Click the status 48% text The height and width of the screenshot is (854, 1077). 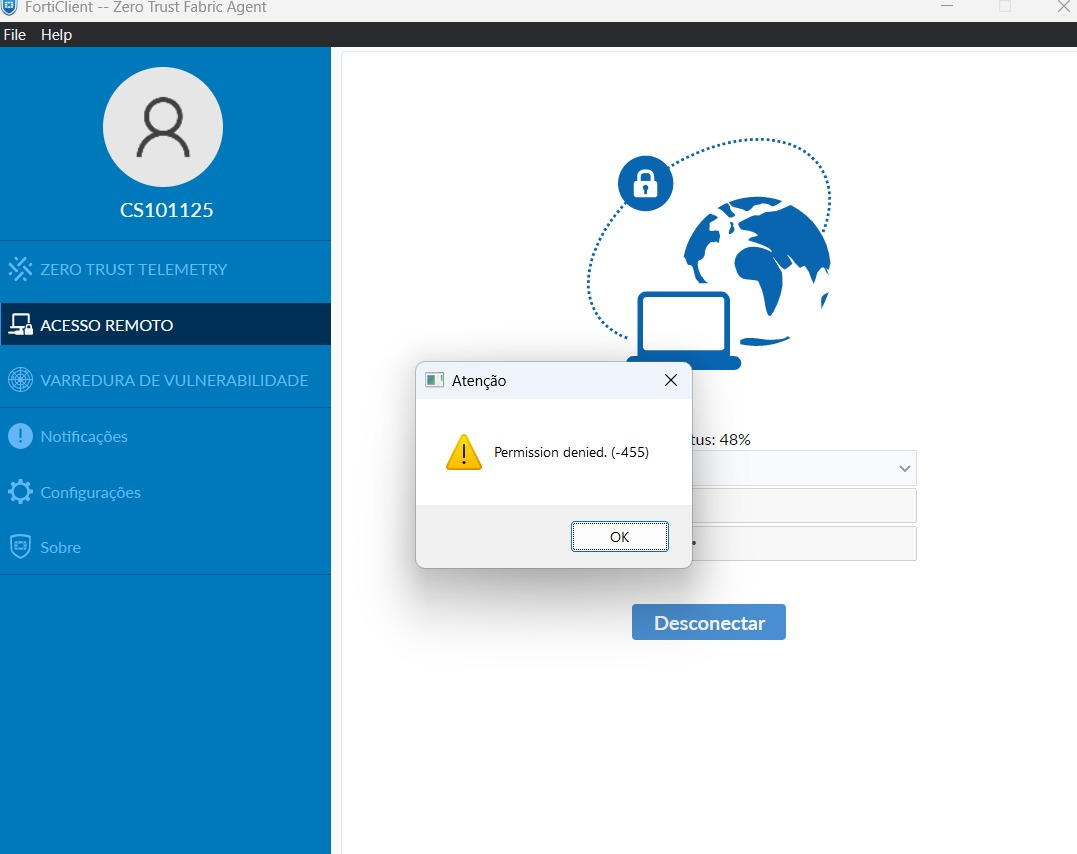pyautogui.click(x=721, y=440)
